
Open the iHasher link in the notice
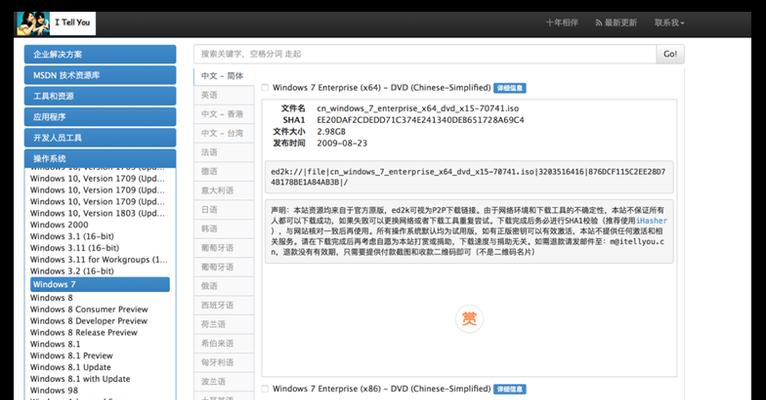pos(651,221)
